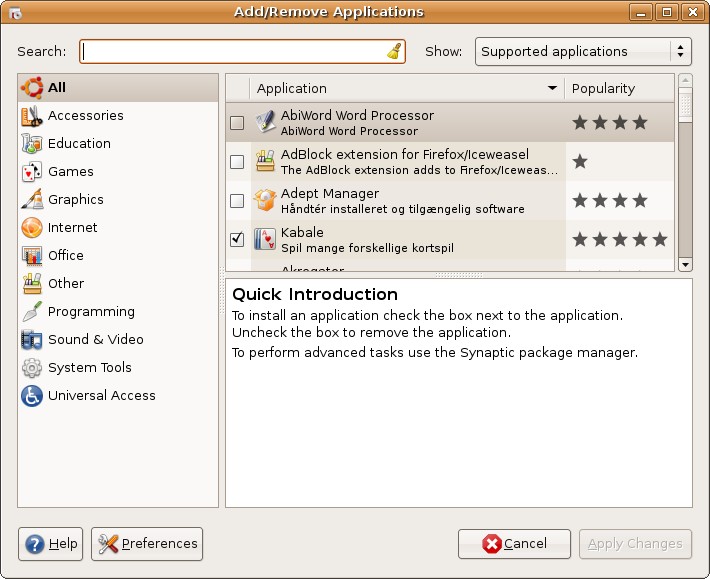
Task: Select the Internet globe category
Action: click(32, 228)
